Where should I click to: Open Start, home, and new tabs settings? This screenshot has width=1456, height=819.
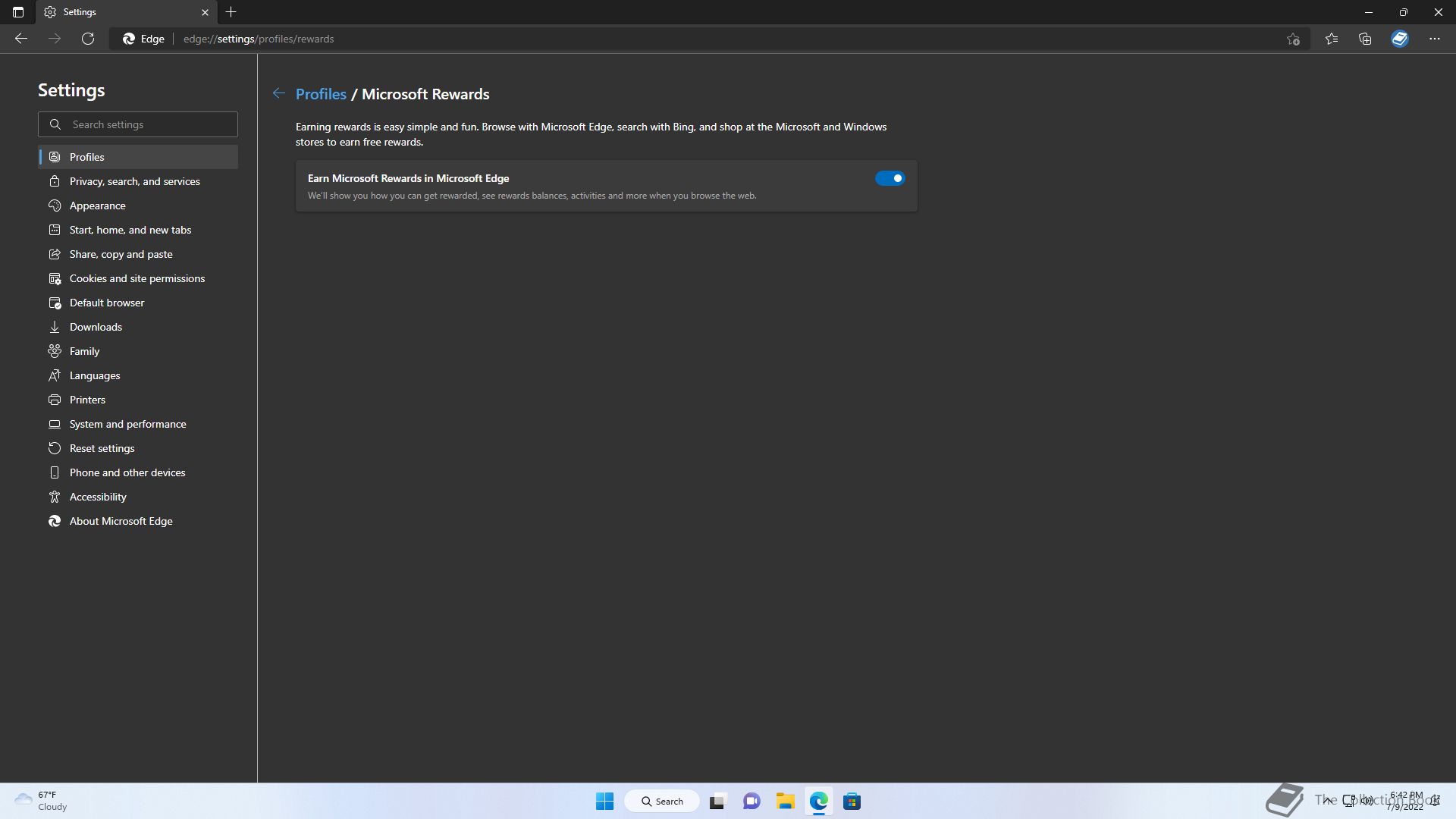(x=138, y=230)
